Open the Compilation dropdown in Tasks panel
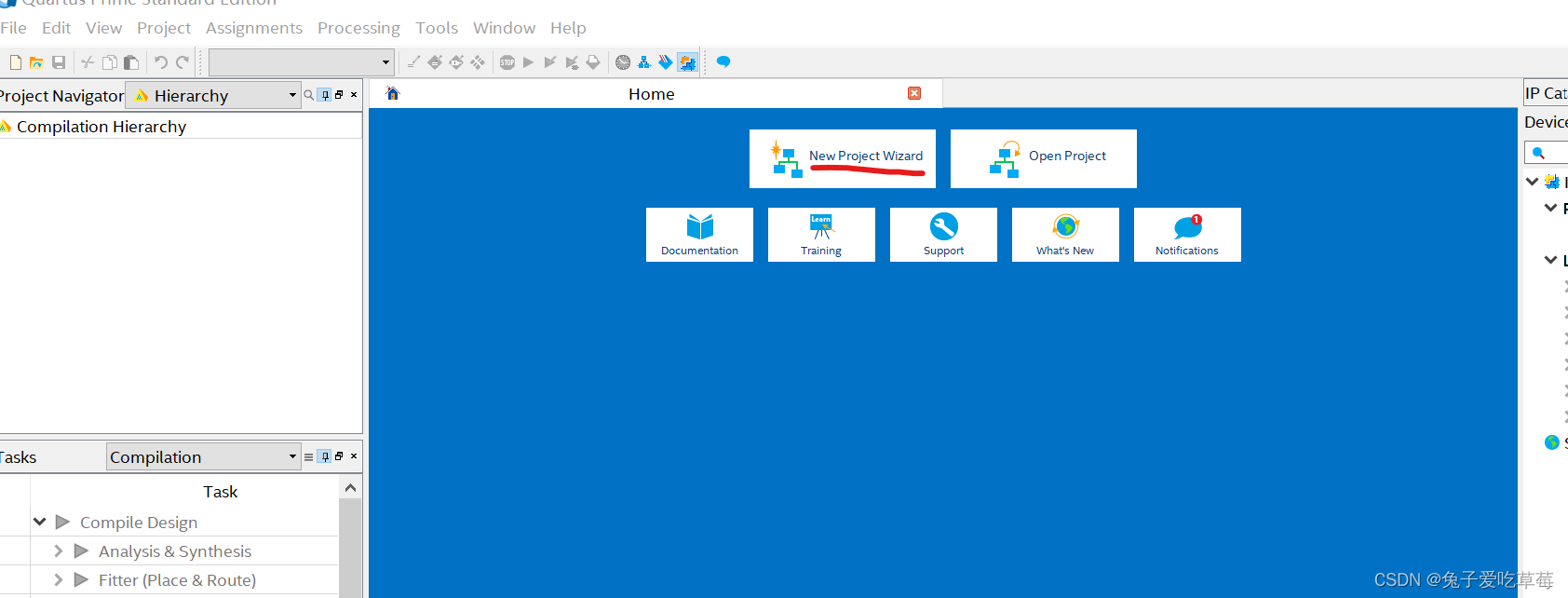The image size is (1568, 598). pos(203,456)
